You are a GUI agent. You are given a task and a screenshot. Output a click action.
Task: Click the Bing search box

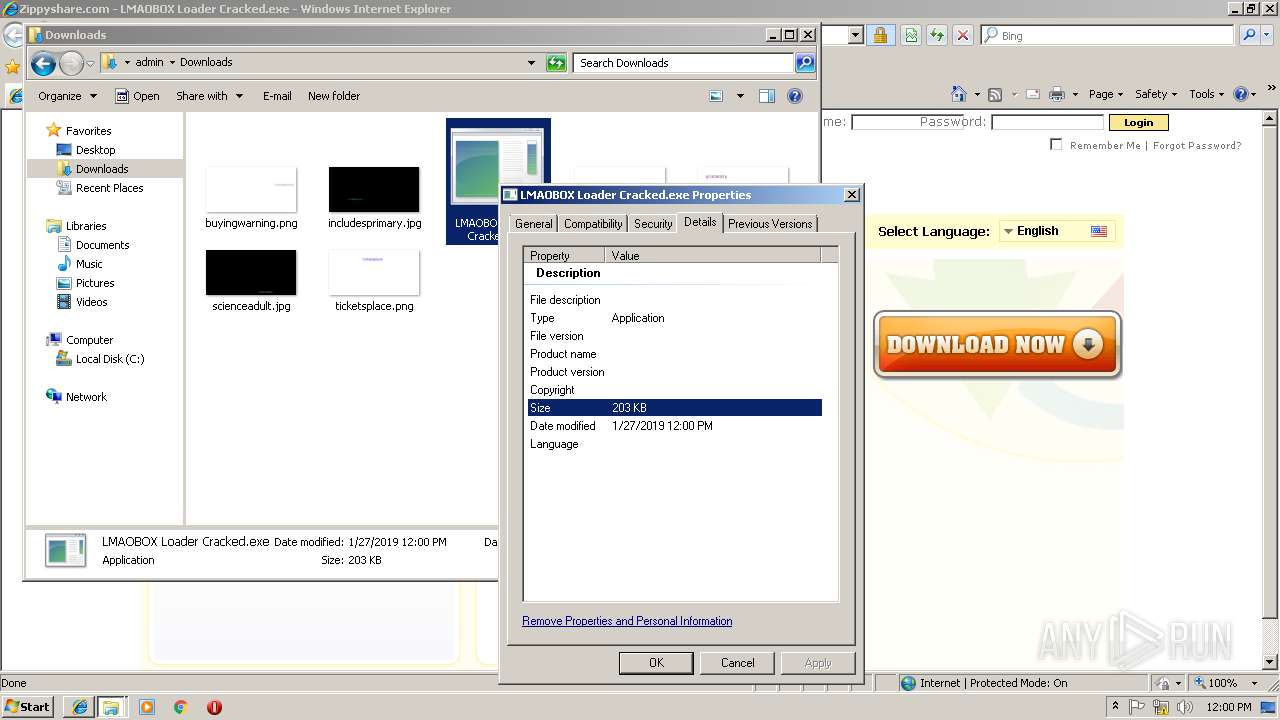pyautogui.click(x=1108, y=35)
